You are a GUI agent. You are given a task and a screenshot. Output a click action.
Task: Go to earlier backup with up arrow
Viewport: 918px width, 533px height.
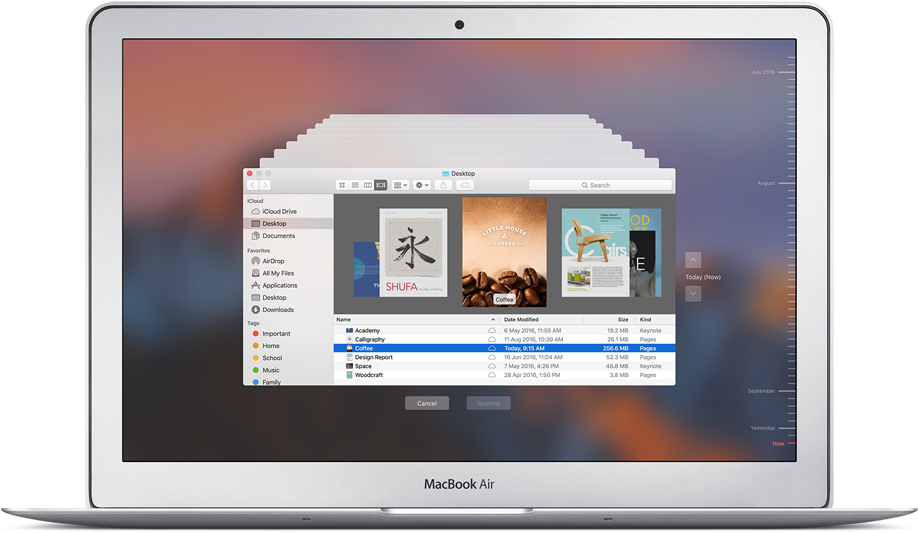[693, 260]
